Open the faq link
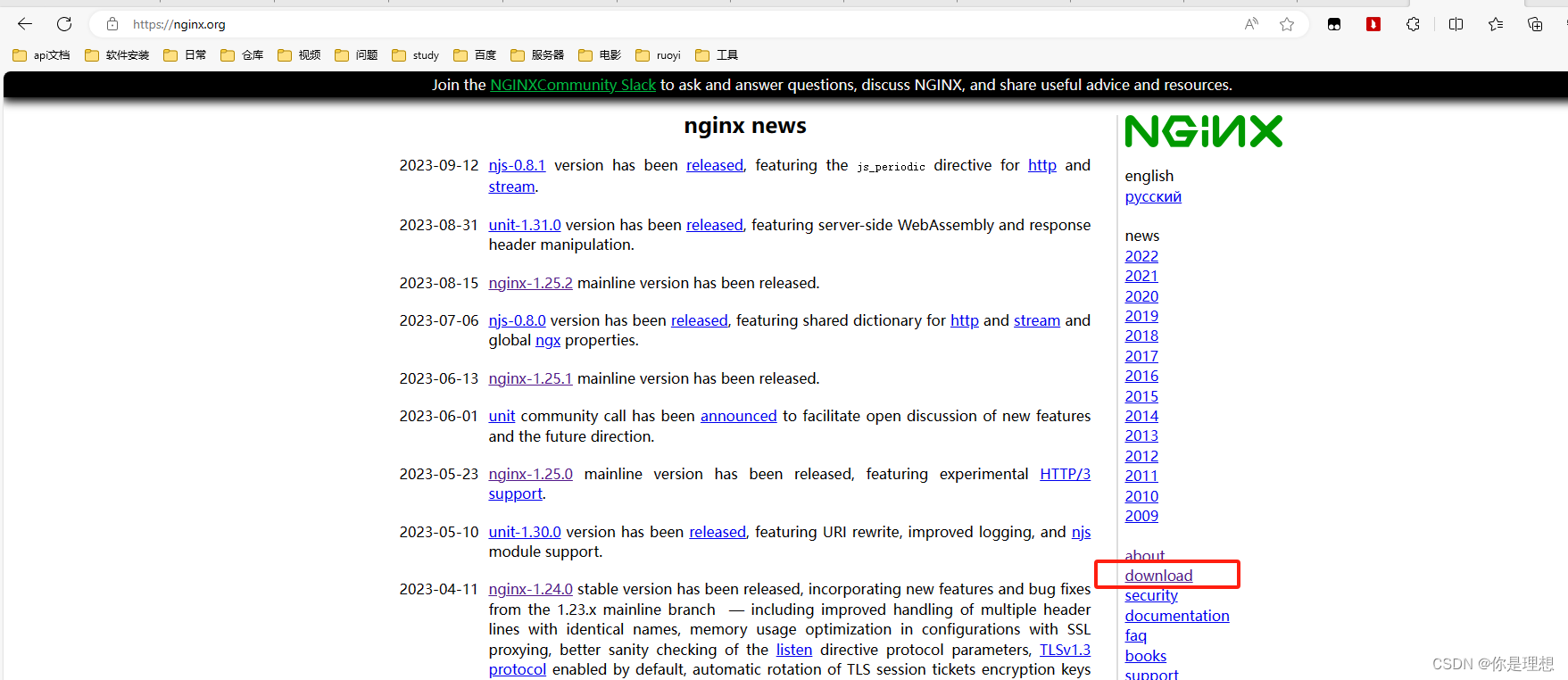 pos(1135,635)
